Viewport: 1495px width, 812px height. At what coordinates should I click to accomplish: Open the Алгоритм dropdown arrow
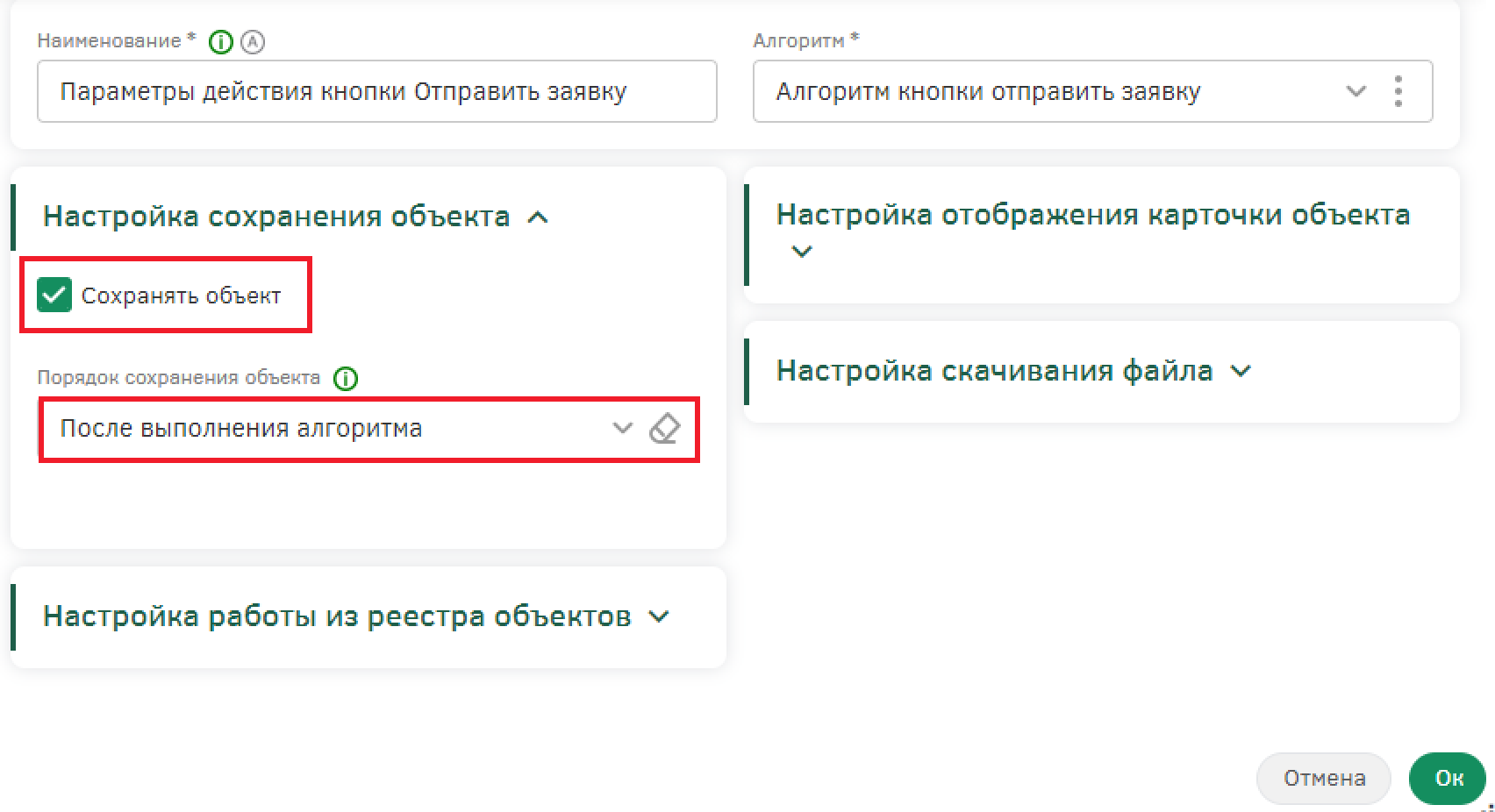click(x=1356, y=91)
